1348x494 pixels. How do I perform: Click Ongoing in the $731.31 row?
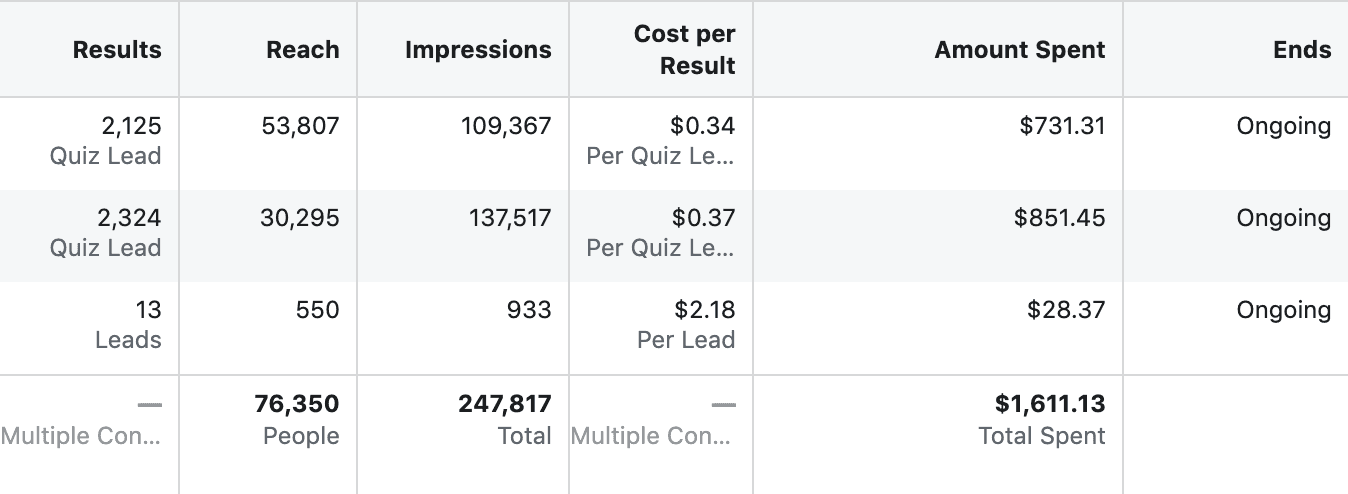pyautogui.click(x=1284, y=127)
